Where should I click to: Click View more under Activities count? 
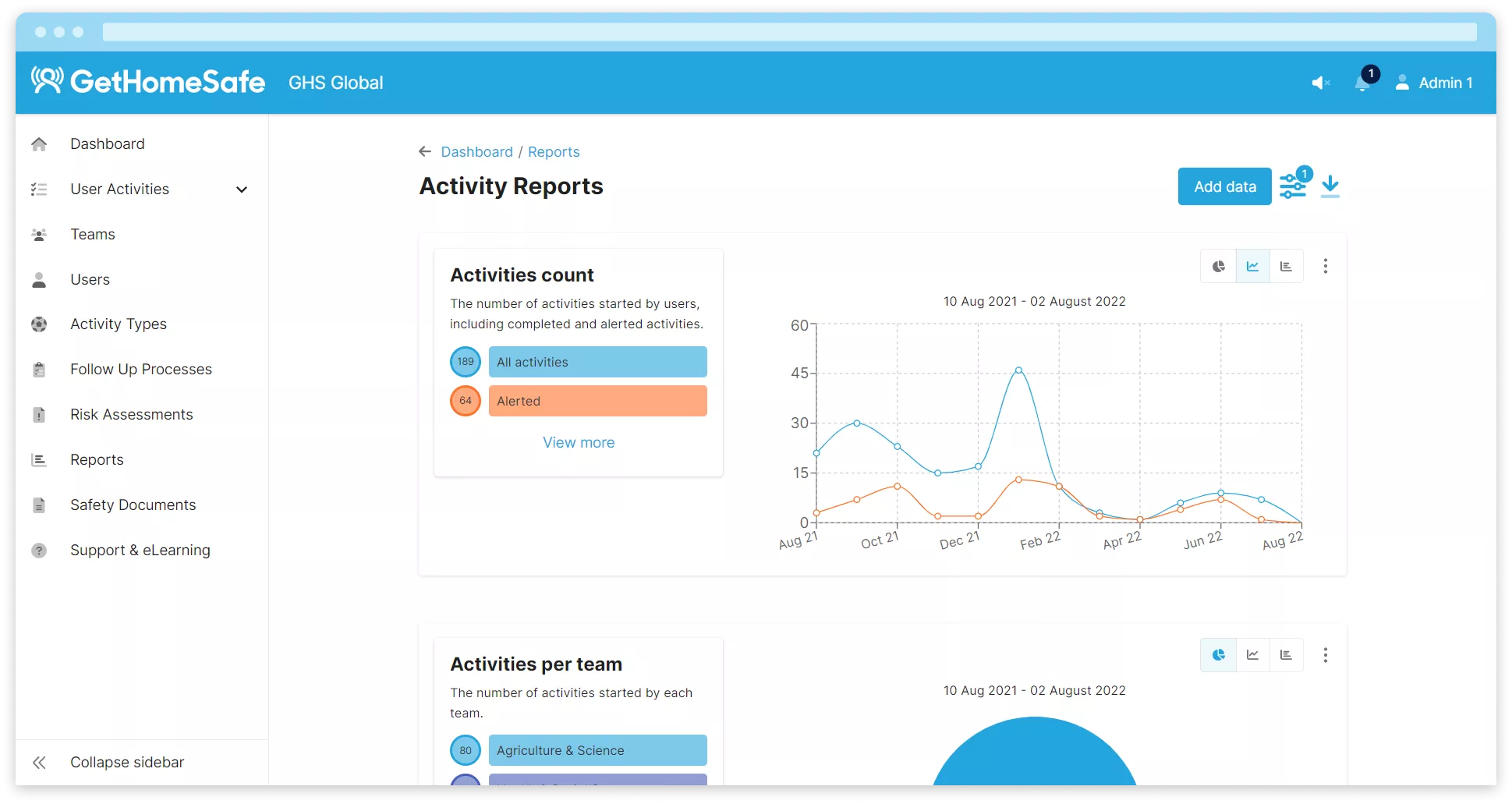(x=579, y=443)
